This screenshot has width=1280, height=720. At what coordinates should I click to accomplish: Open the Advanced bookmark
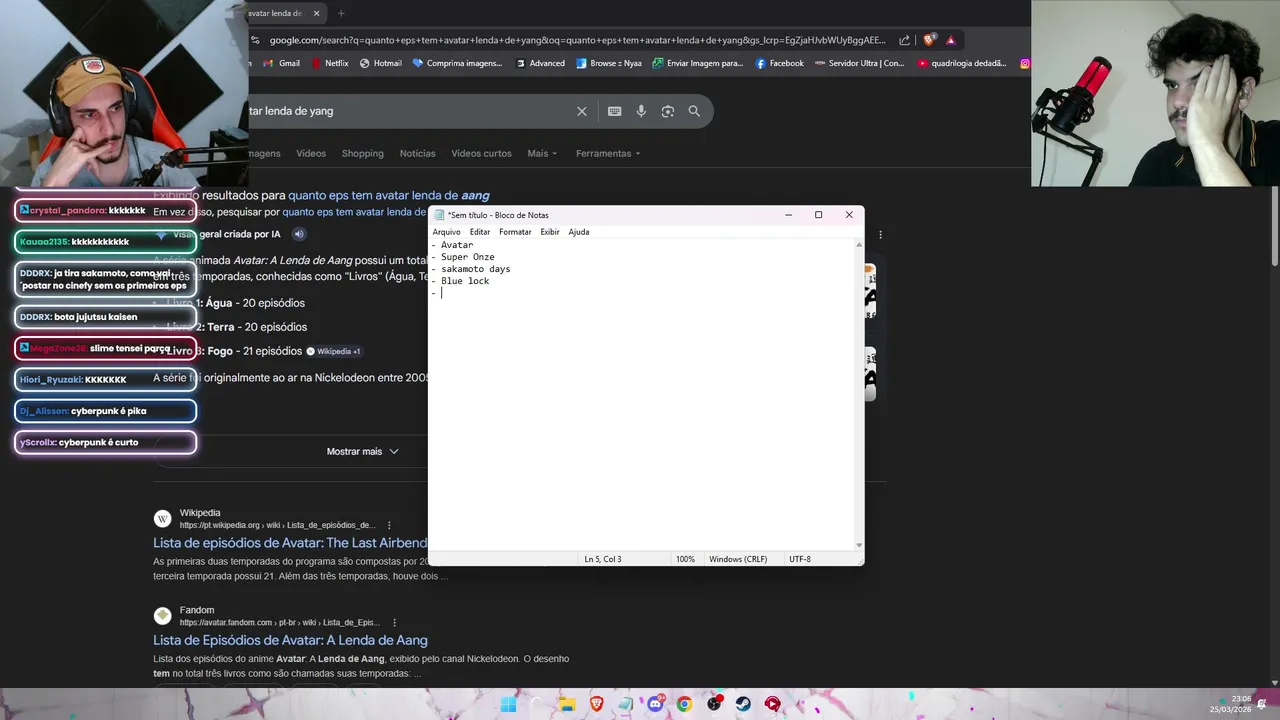(540, 63)
